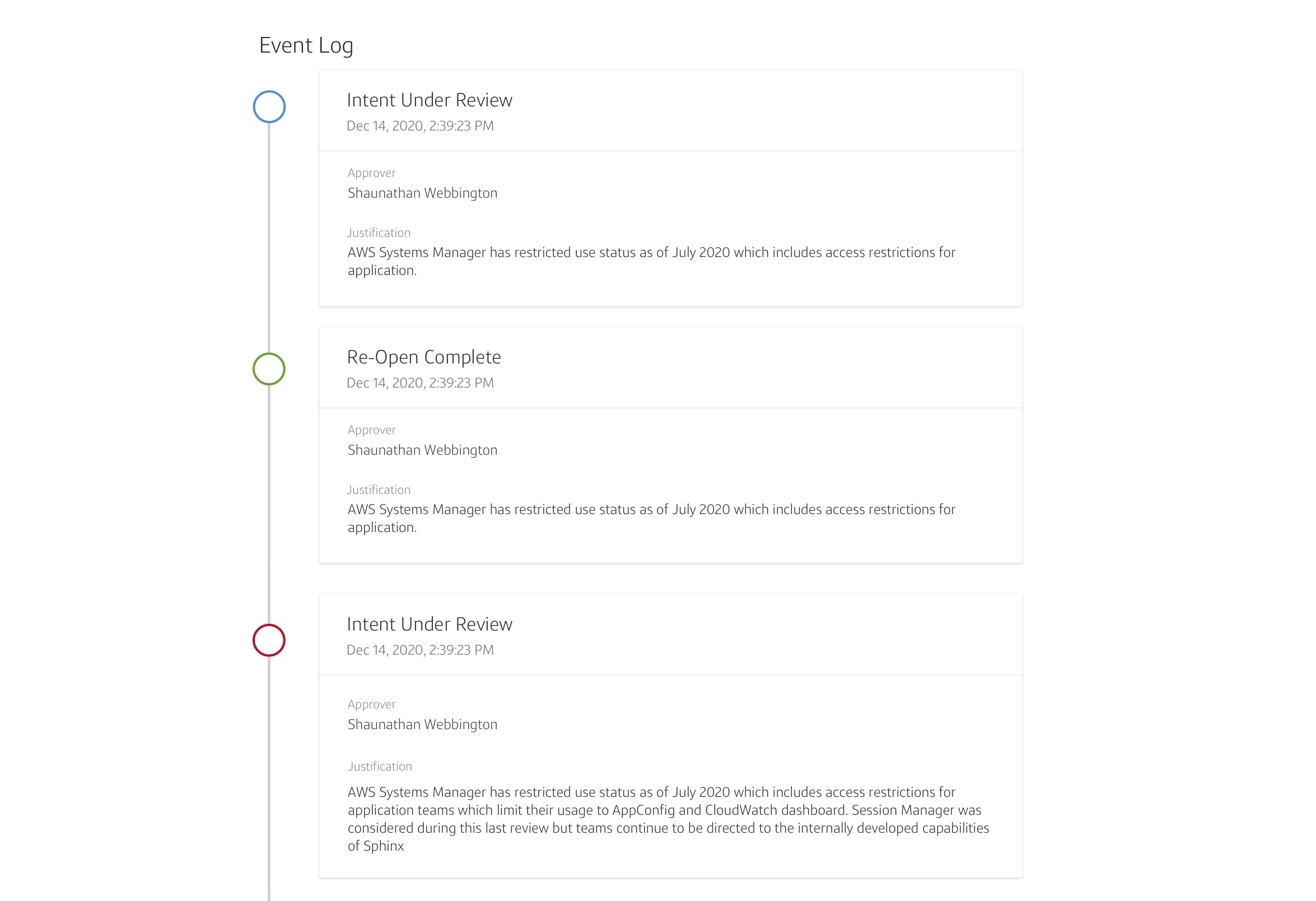This screenshot has height=901, width=1316.
Task: Click the first card's Justification label
Action: (x=379, y=233)
